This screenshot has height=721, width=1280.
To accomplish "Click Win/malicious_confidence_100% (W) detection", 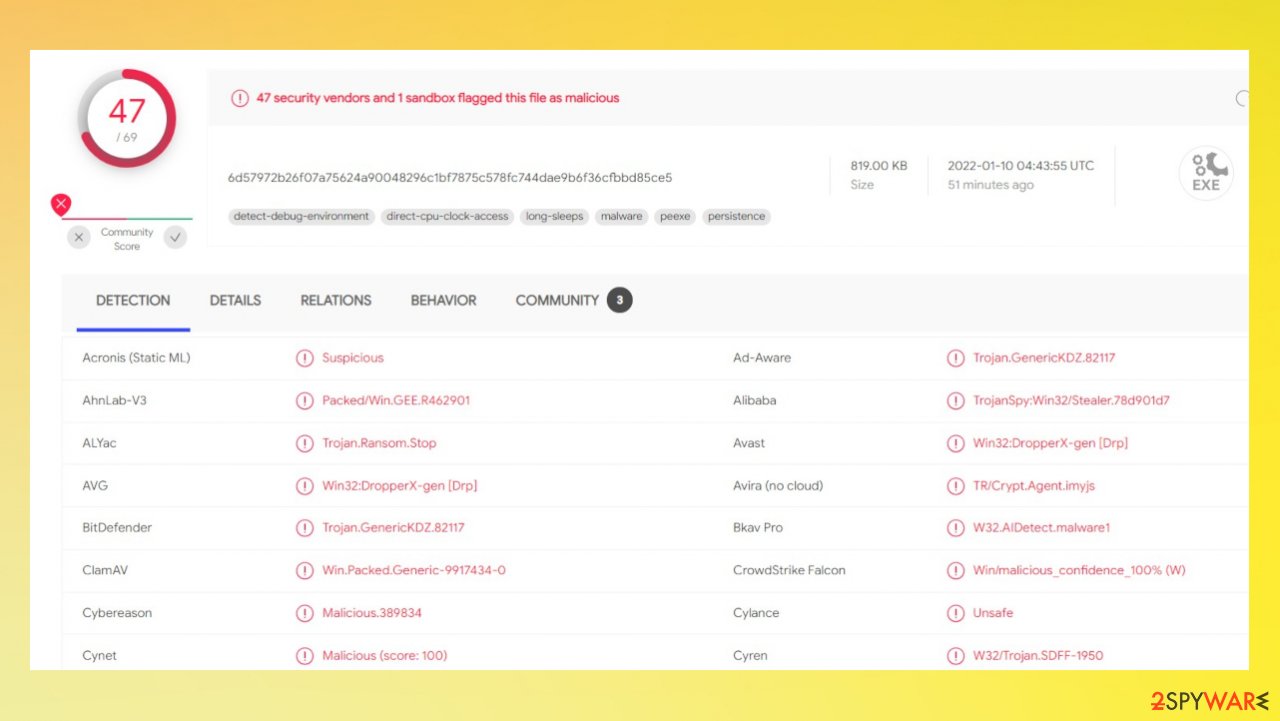I will click(x=1079, y=571).
